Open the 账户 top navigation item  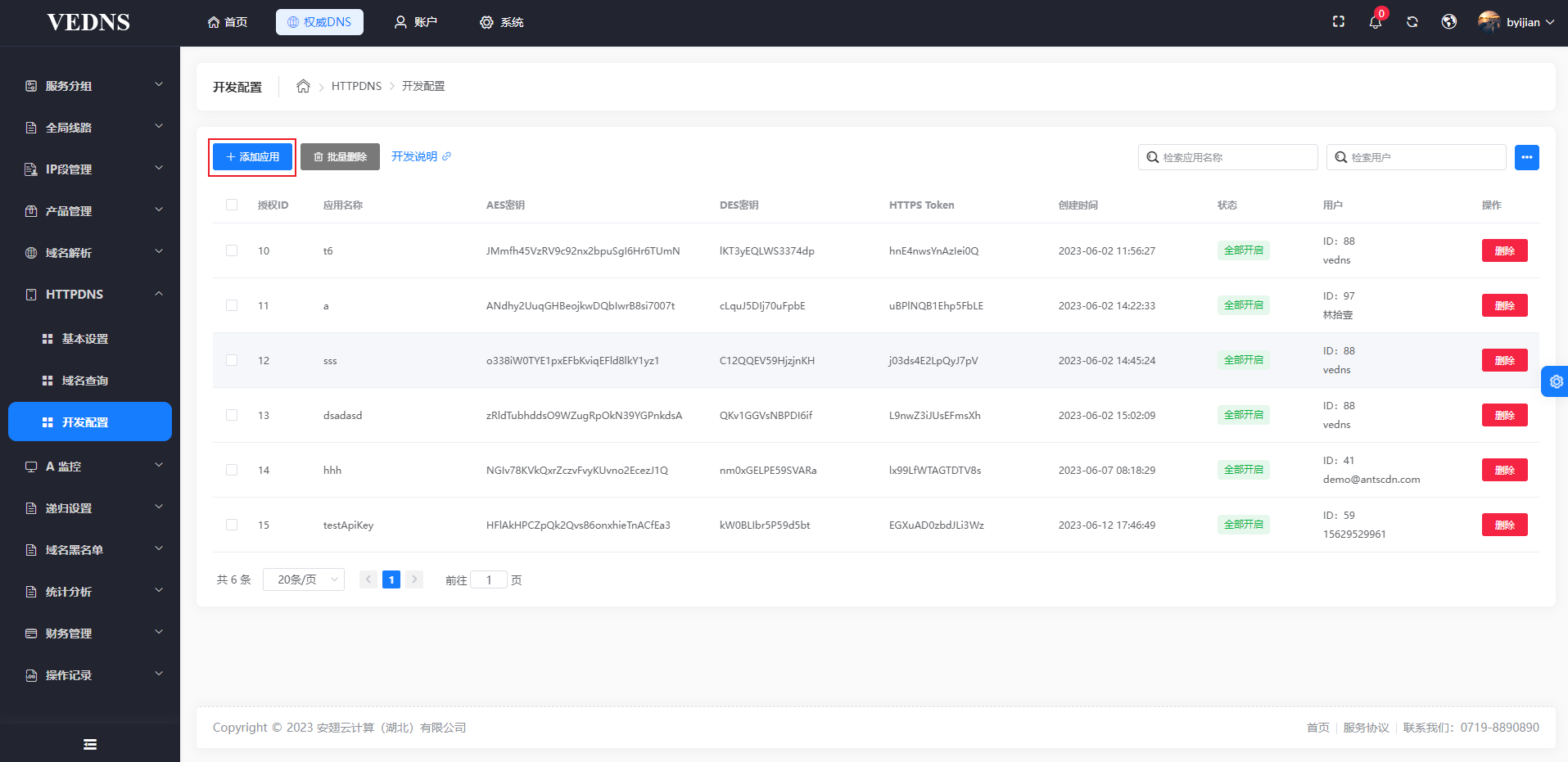[416, 22]
